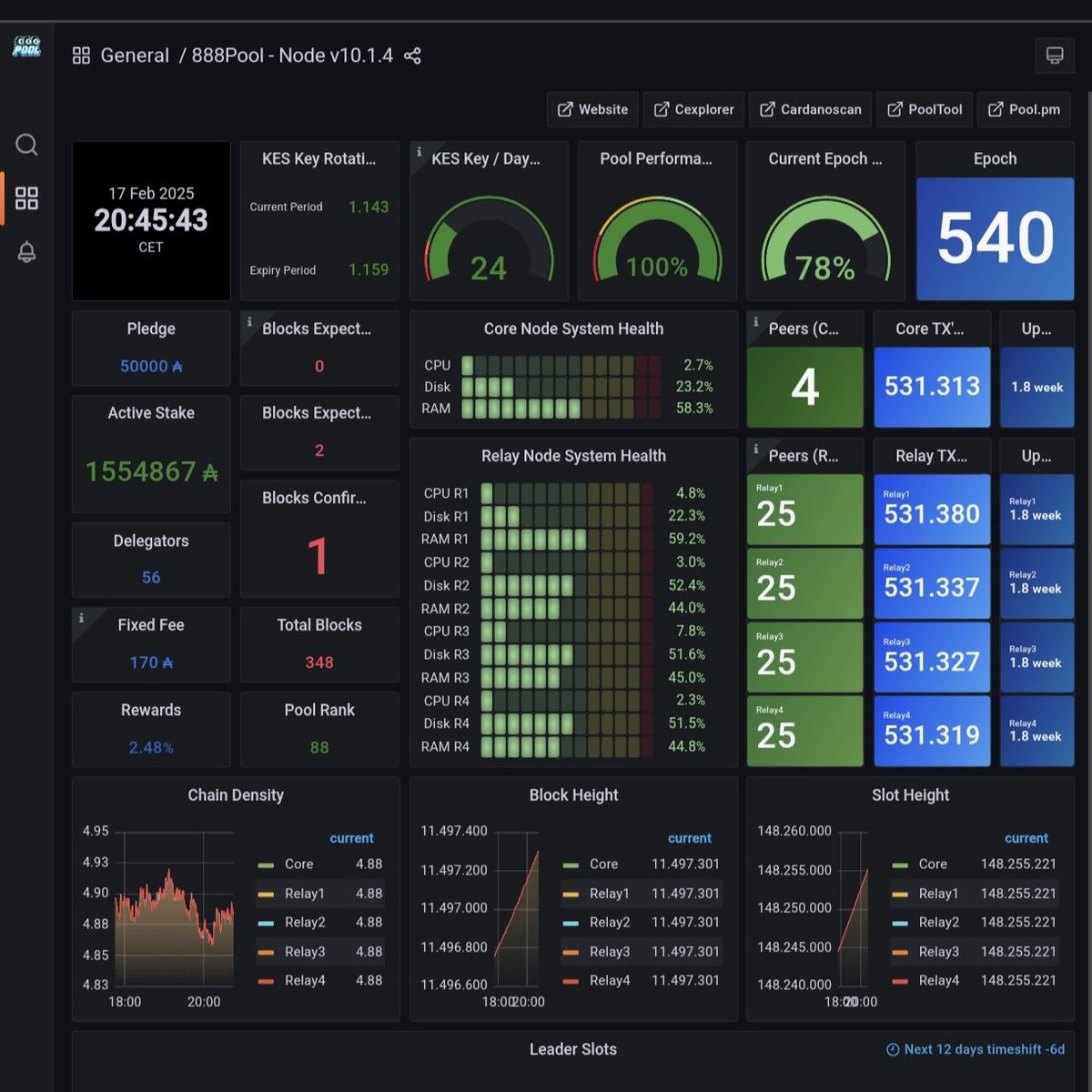Click the Dashboards grid icon in sidebar

pos(26,198)
